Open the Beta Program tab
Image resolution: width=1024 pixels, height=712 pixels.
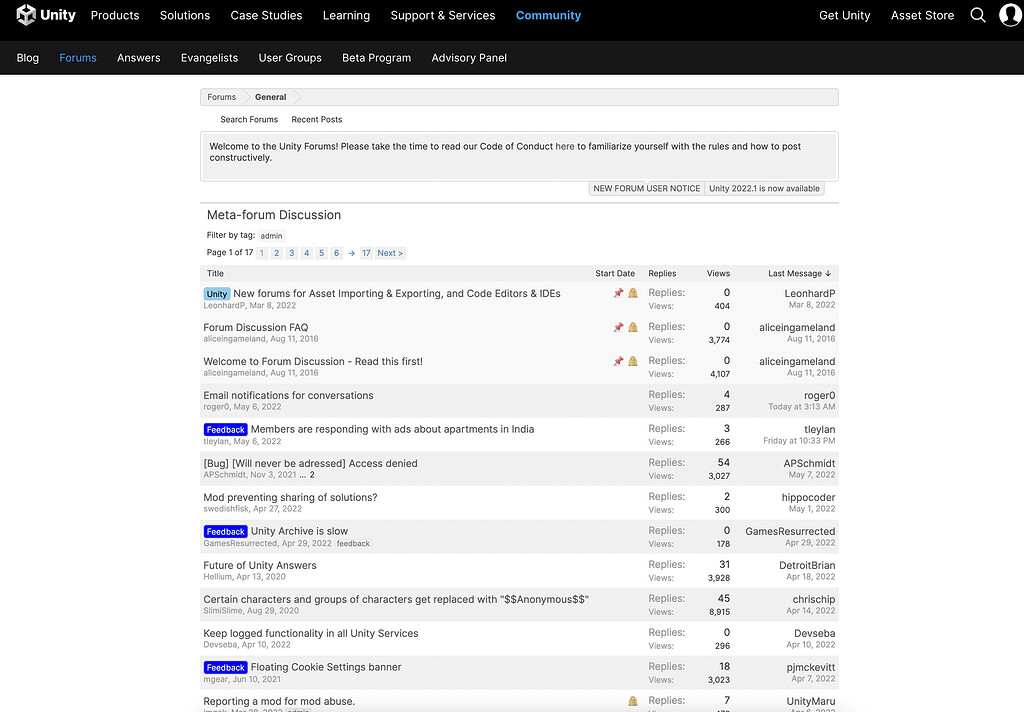pyautogui.click(x=376, y=57)
